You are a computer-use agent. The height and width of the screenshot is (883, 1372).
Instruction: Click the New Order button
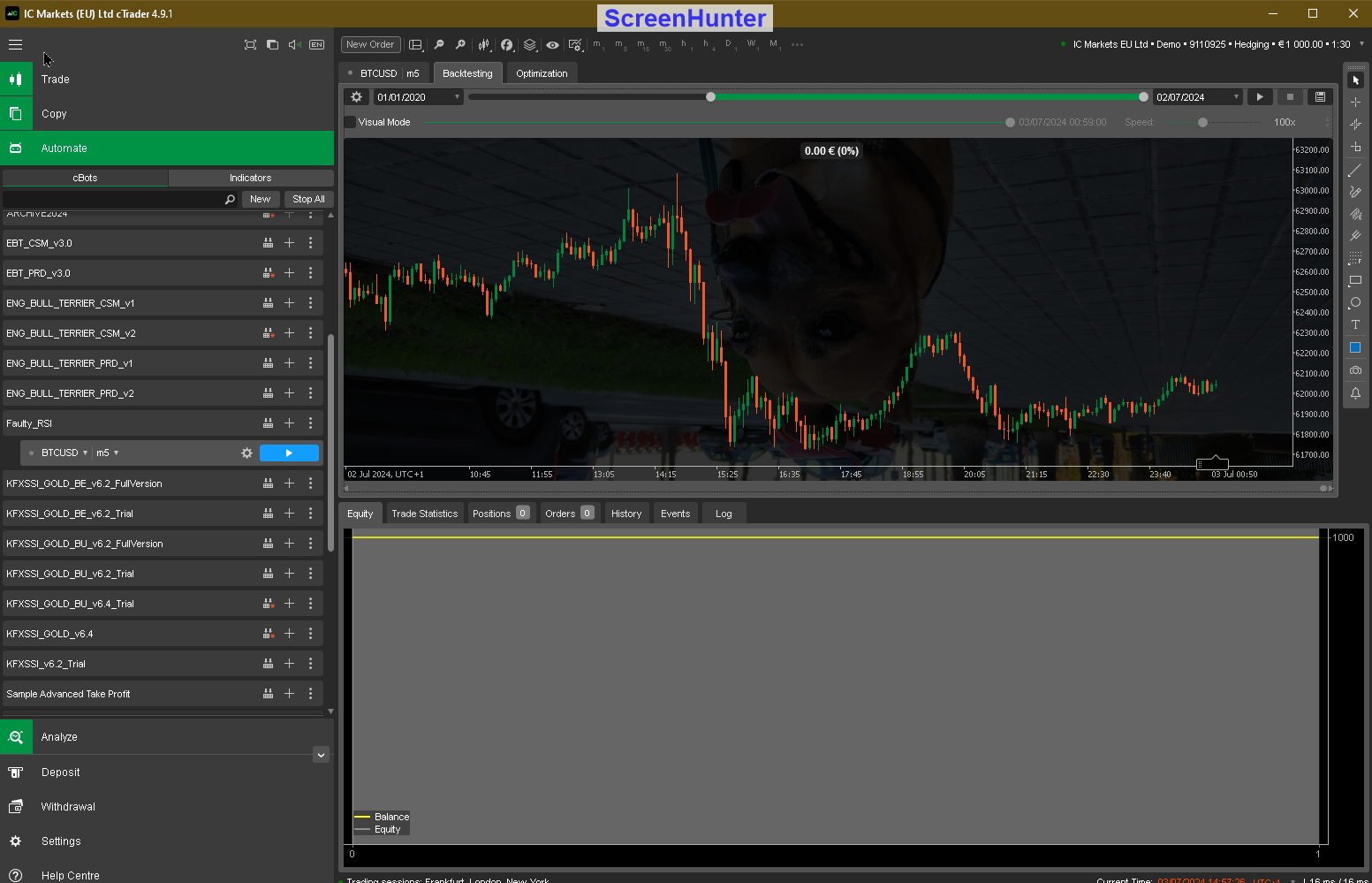coord(370,44)
